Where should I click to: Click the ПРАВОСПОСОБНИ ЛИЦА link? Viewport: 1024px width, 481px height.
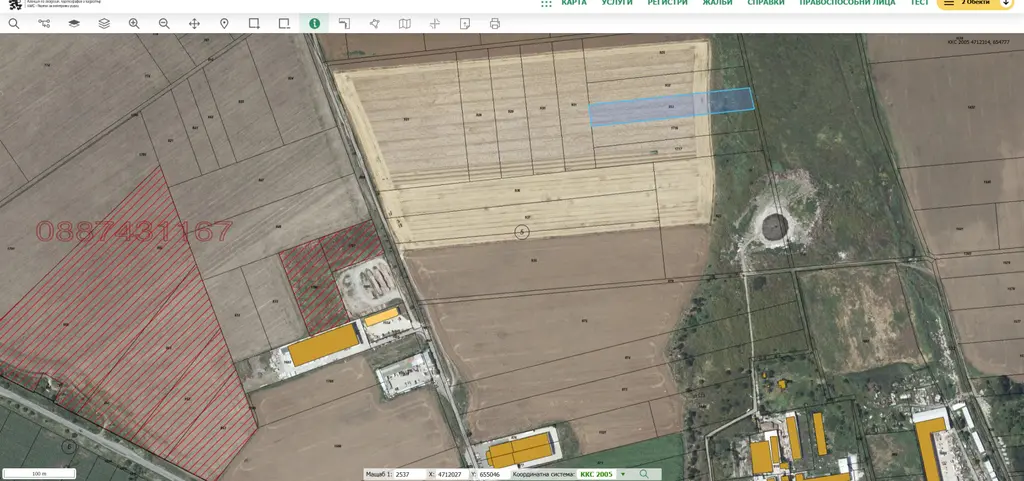(x=847, y=3)
